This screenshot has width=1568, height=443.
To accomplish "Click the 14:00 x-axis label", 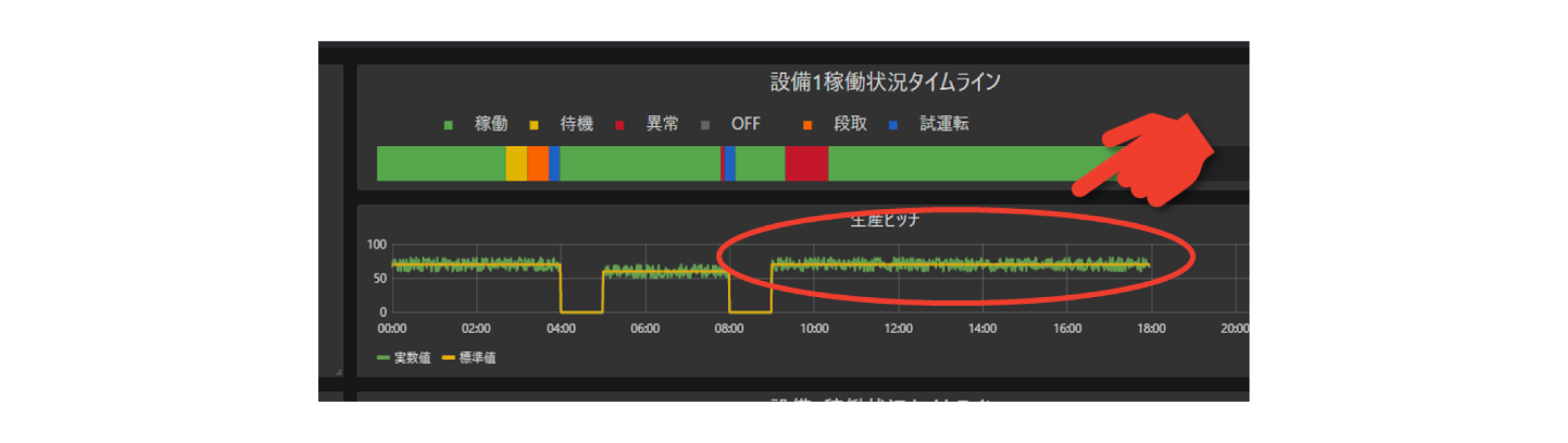I will (982, 328).
